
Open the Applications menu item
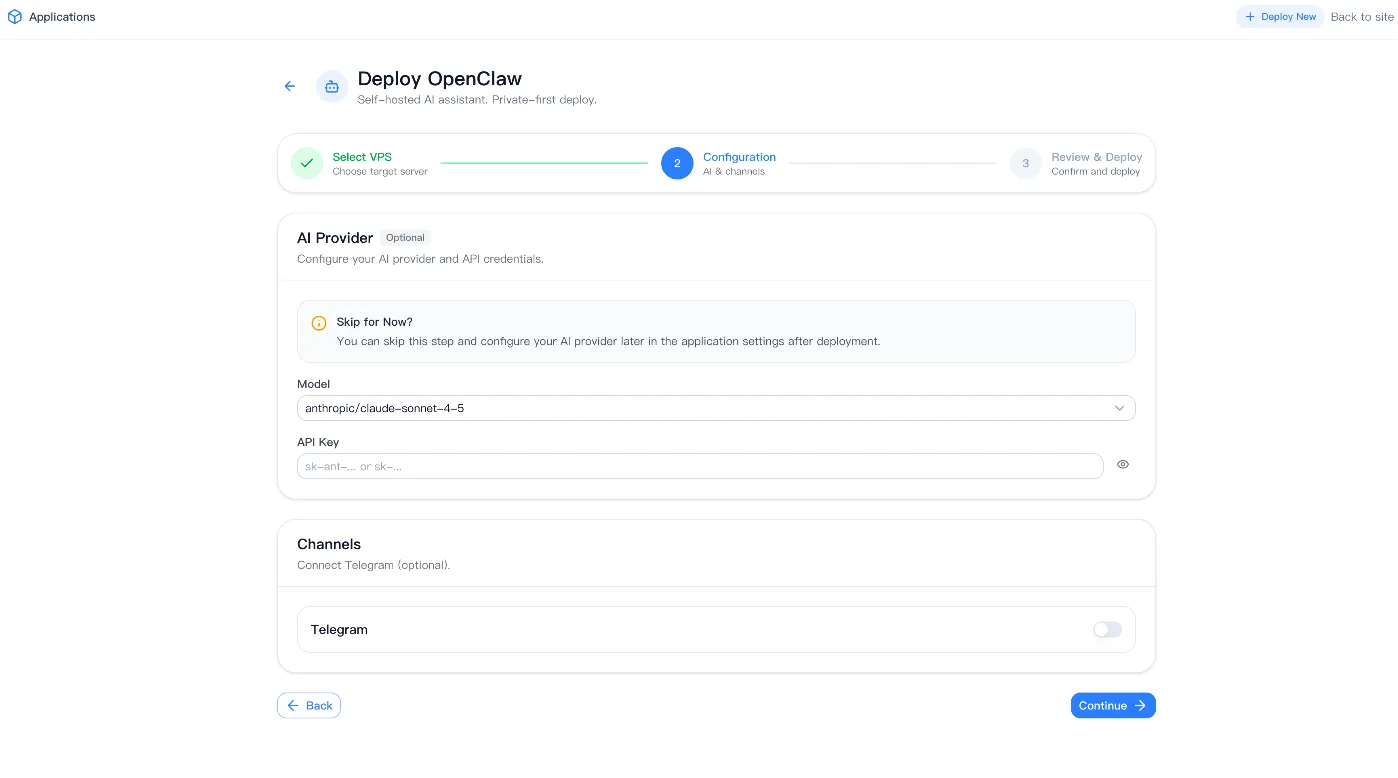pos(62,16)
